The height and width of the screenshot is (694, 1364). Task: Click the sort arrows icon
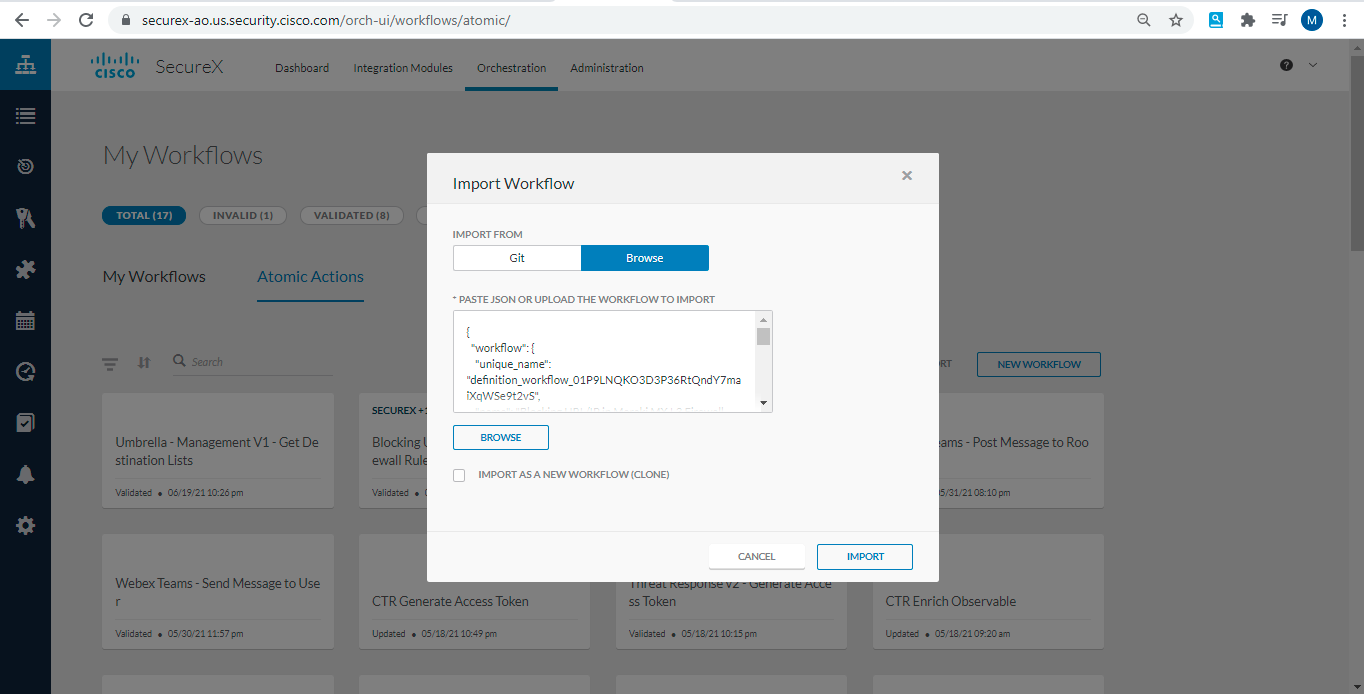[x=143, y=363]
